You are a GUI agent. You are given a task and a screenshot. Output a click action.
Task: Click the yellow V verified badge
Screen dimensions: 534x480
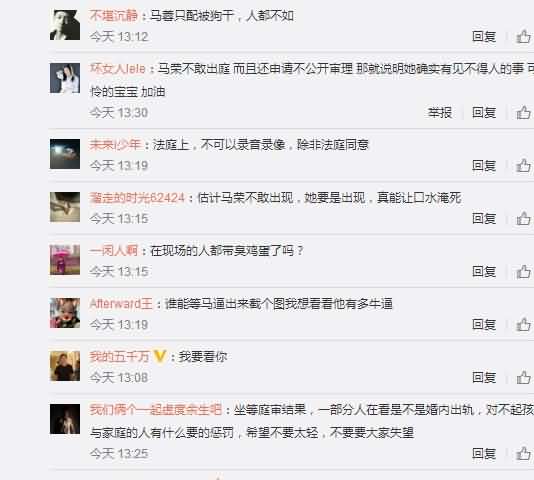click(159, 356)
